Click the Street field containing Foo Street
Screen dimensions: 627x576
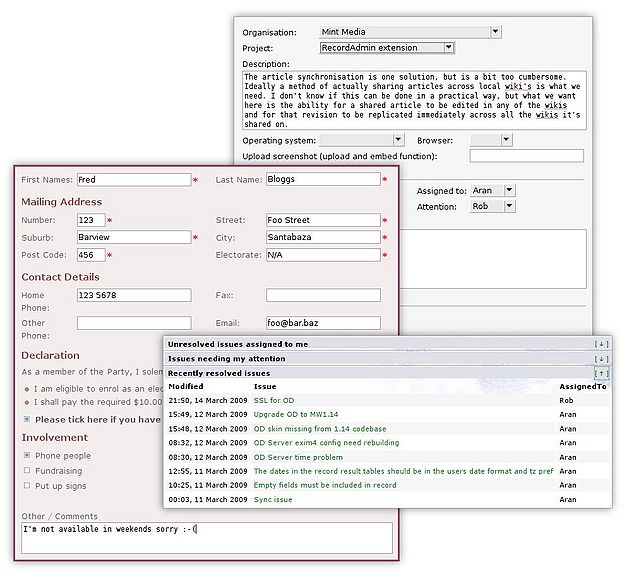point(323,220)
